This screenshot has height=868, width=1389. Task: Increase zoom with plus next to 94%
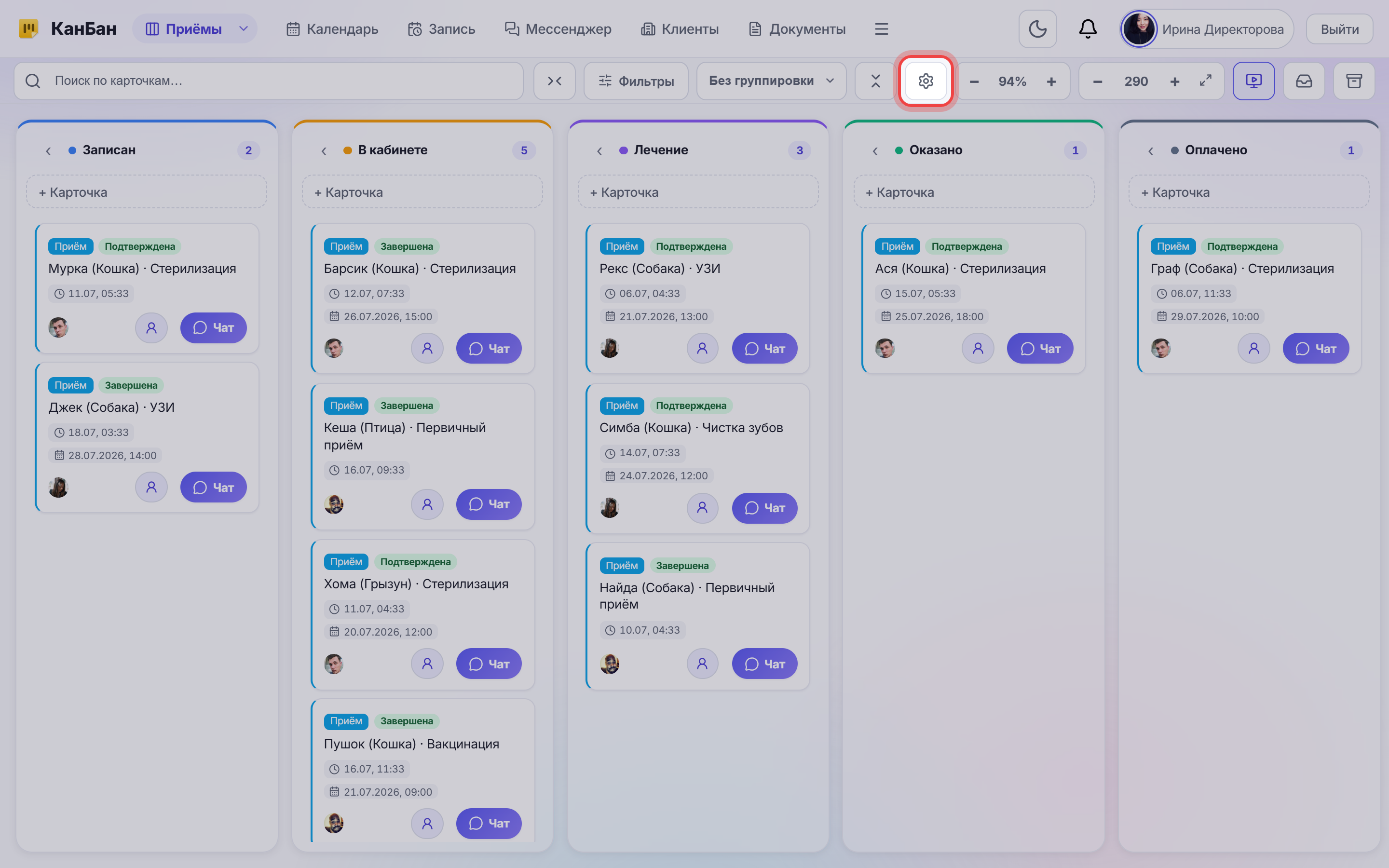pyautogui.click(x=1051, y=81)
